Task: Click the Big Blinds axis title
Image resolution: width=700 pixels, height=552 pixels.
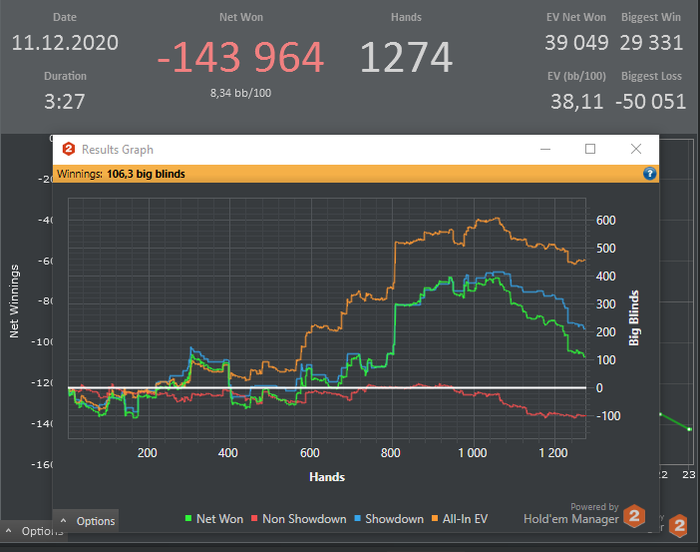Action: [633, 318]
